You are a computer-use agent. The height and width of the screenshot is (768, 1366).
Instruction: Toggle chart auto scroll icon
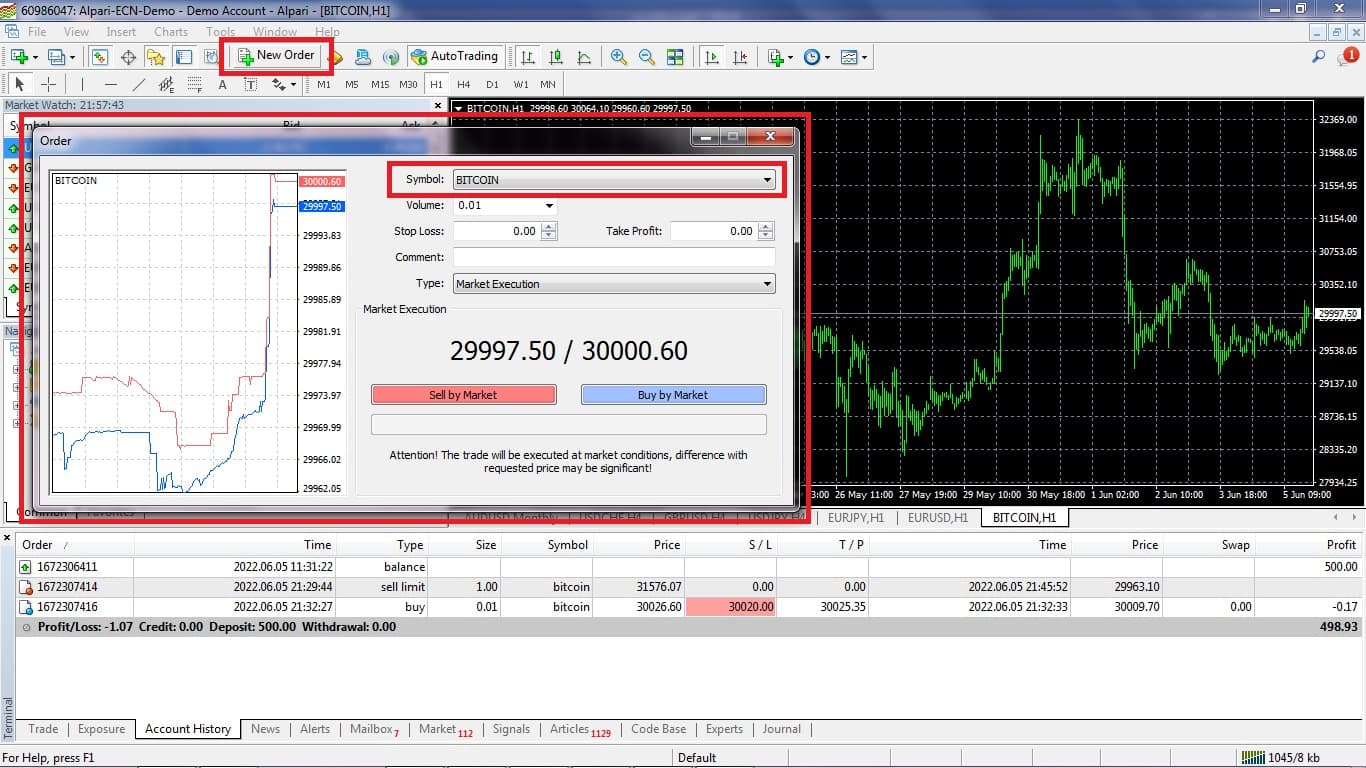click(x=711, y=57)
